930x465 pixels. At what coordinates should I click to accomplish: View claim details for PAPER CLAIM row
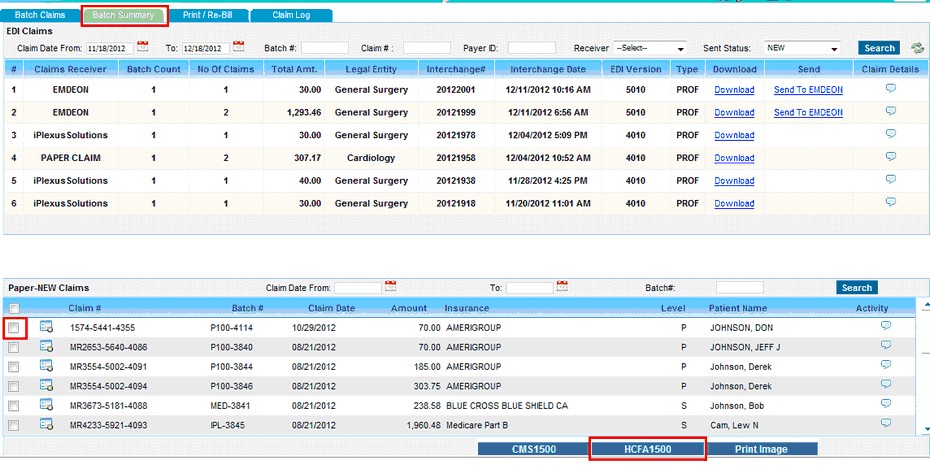click(x=890, y=157)
